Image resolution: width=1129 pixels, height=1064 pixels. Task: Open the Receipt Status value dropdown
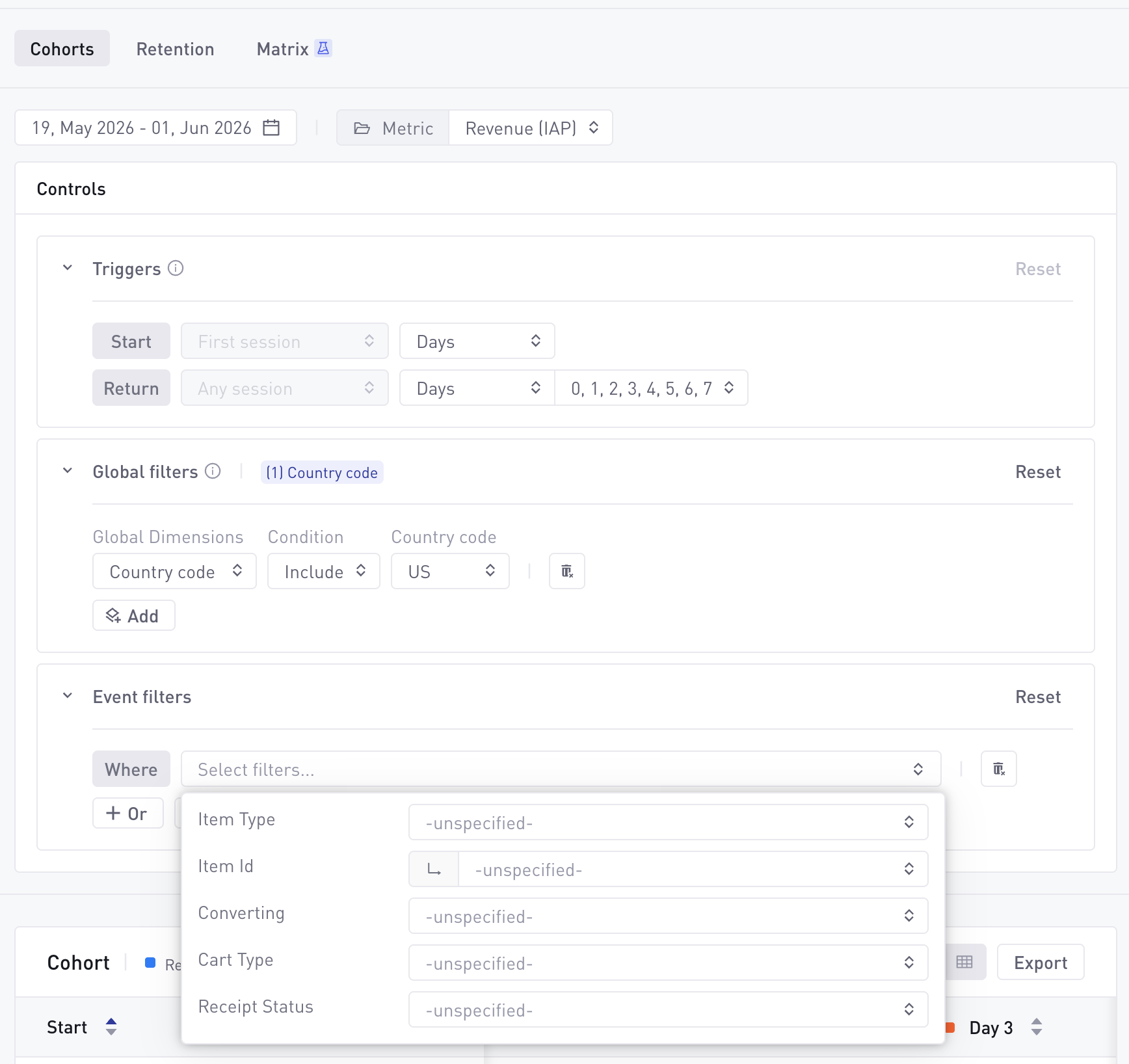point(668,1009)
